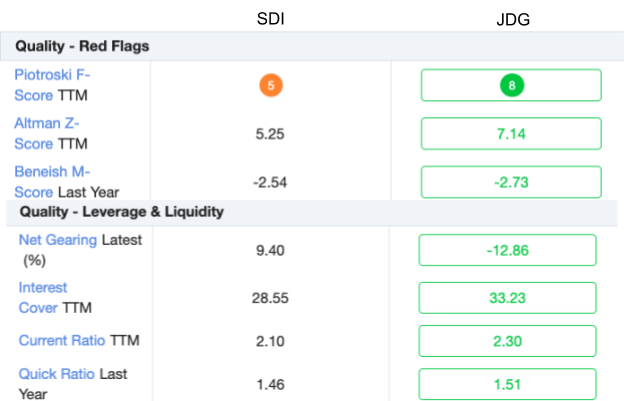Select the SDI column header
624x401 pixels.
(271, 19)
